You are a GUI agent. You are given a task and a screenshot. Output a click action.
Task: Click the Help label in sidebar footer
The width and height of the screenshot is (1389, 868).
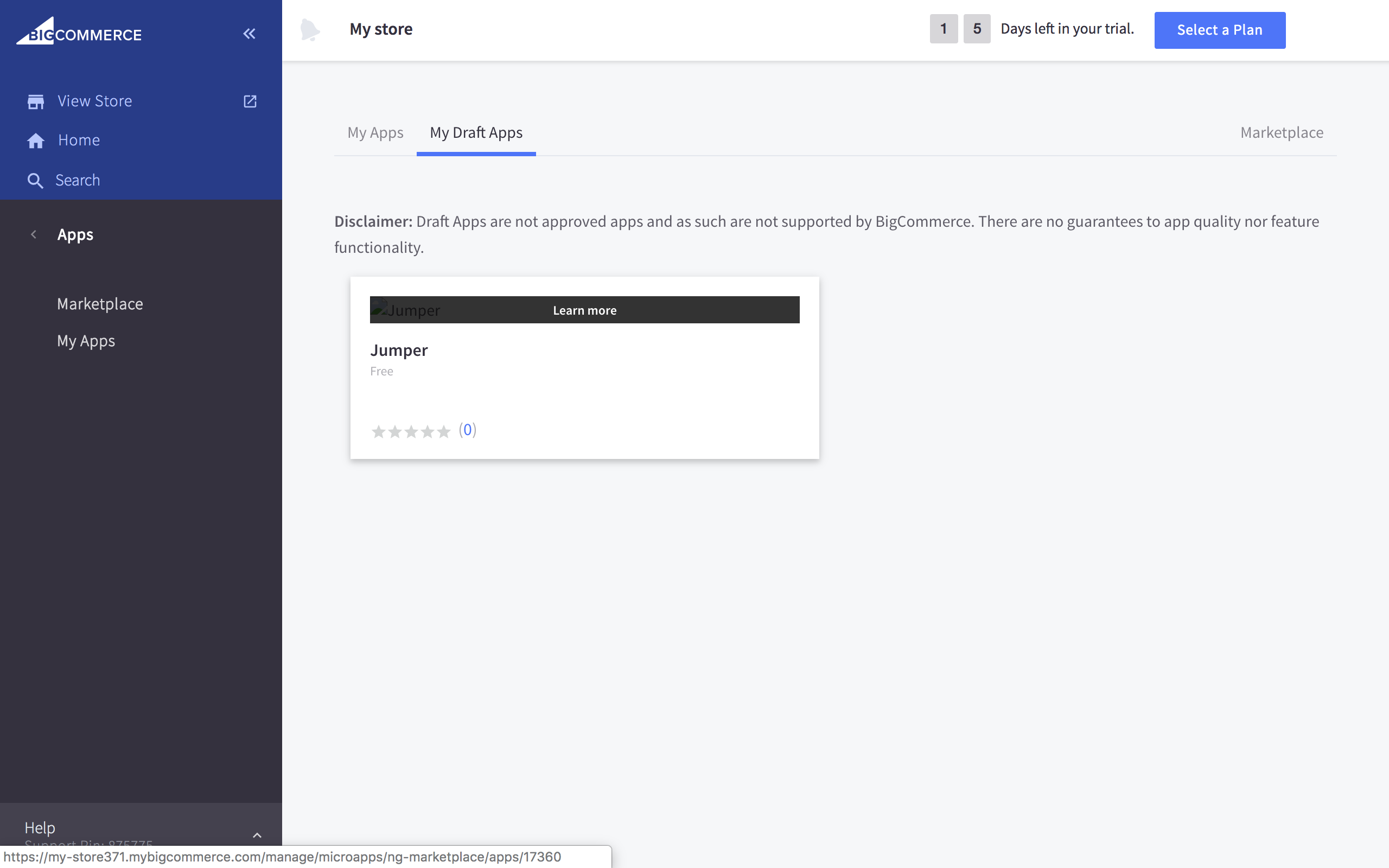pyautogui.click(x=40, y=828)
